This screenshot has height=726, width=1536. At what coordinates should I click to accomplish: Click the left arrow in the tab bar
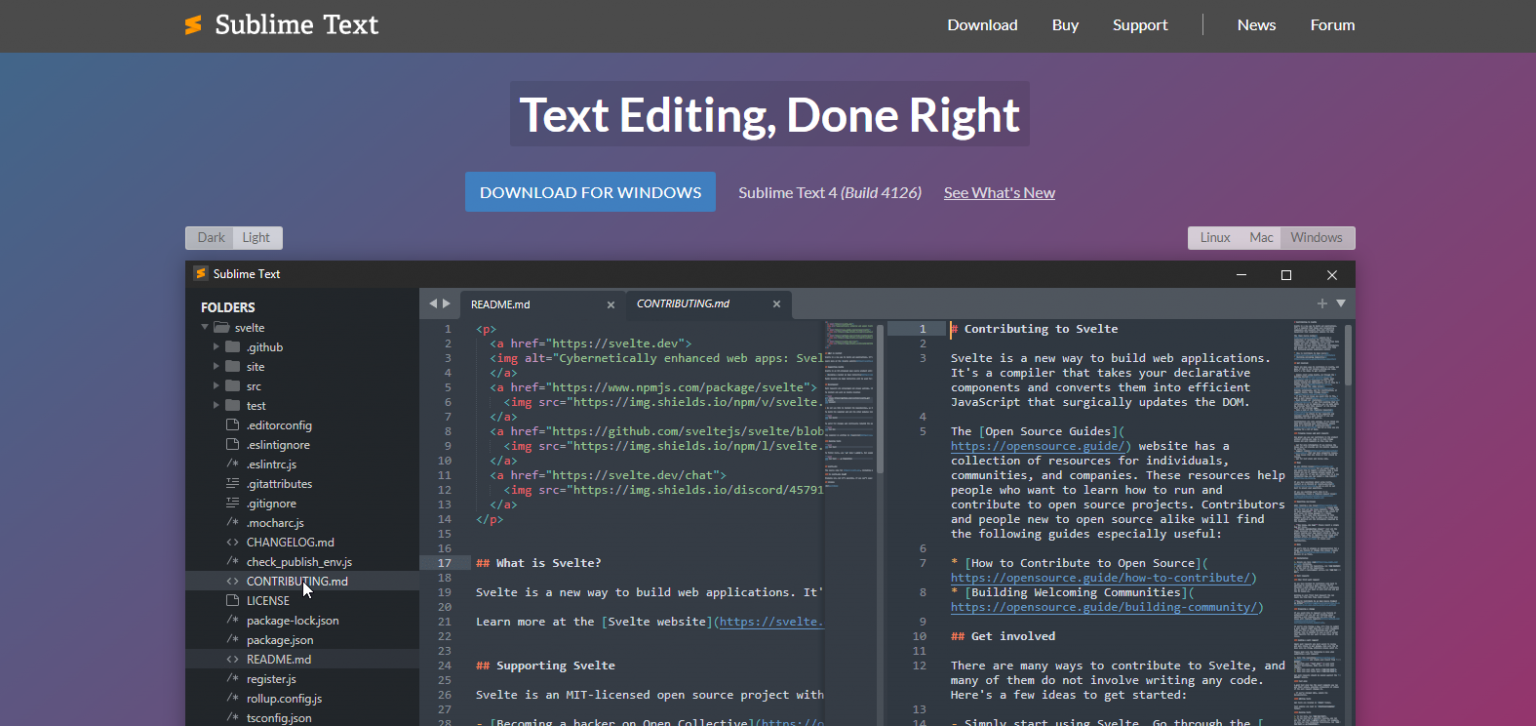click(x=431, y=303)
